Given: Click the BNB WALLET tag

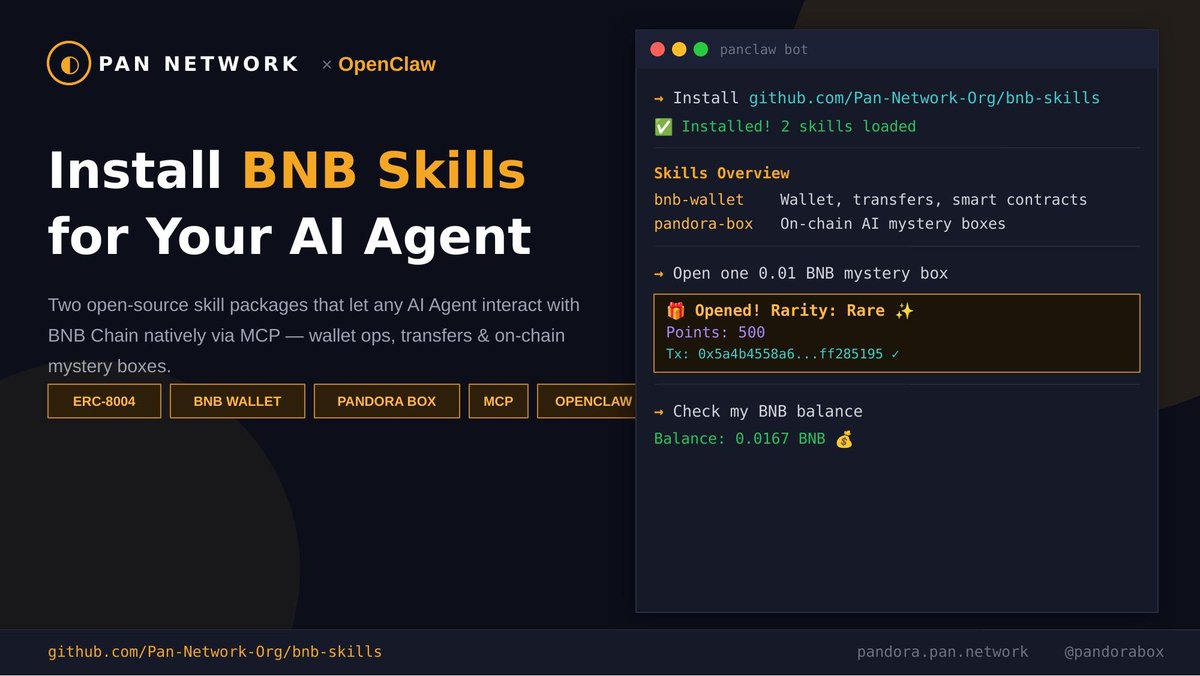Looking at the screenshot, I should tap(237, 401).
